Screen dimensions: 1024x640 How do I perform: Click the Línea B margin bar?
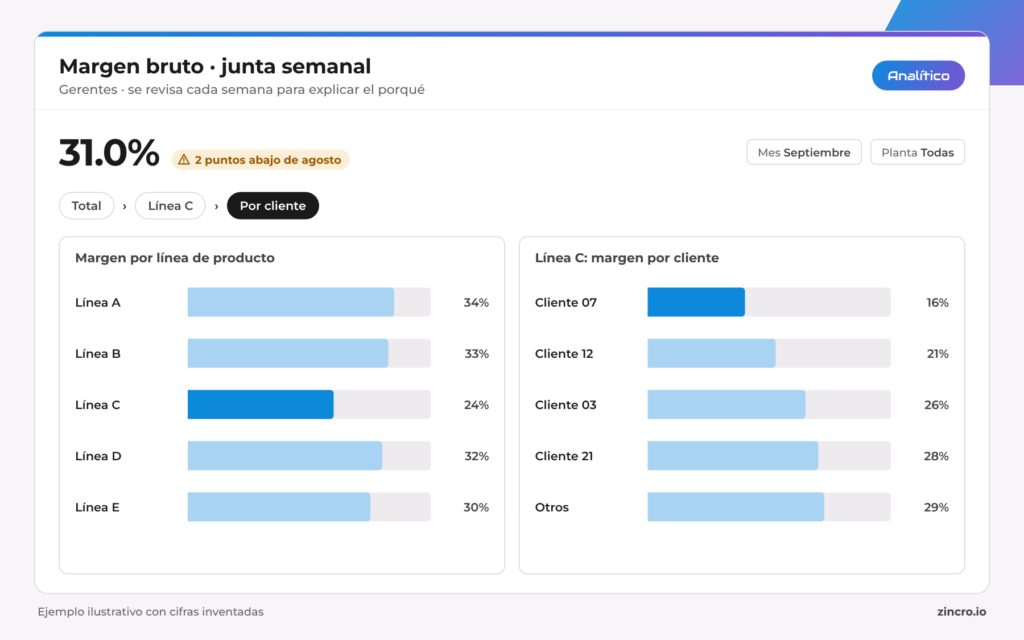[x=287, y=353]
